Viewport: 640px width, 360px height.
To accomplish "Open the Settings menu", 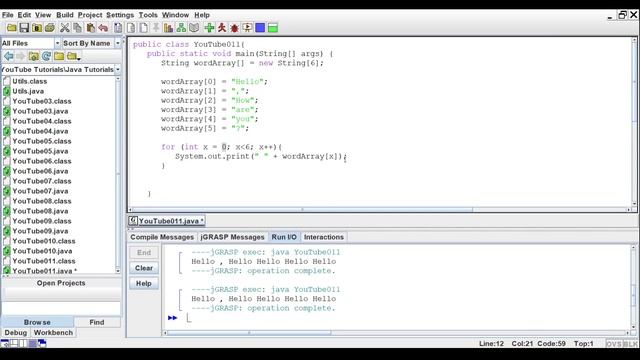I will (120, 15).
